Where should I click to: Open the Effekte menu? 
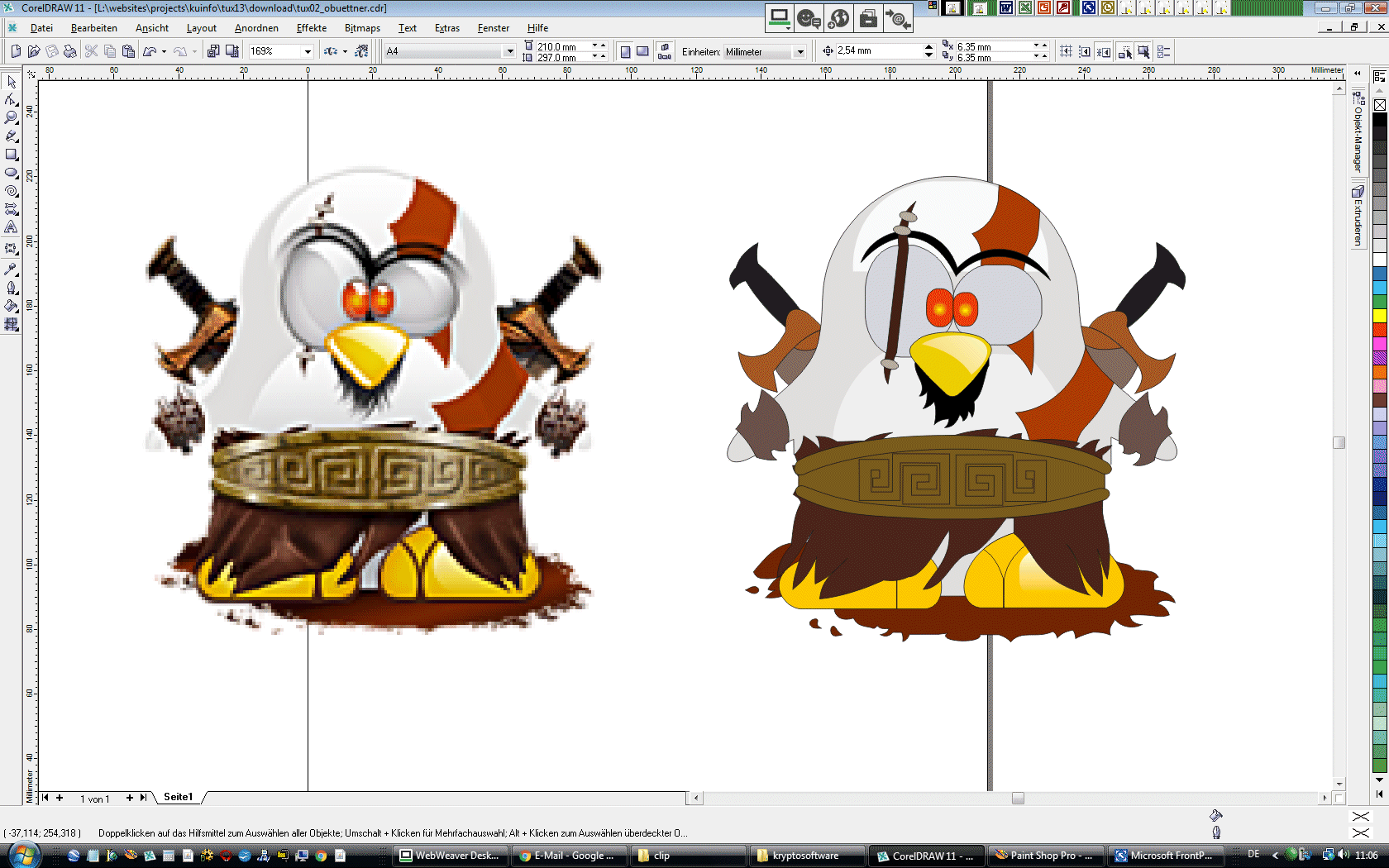tap(312, 28)
